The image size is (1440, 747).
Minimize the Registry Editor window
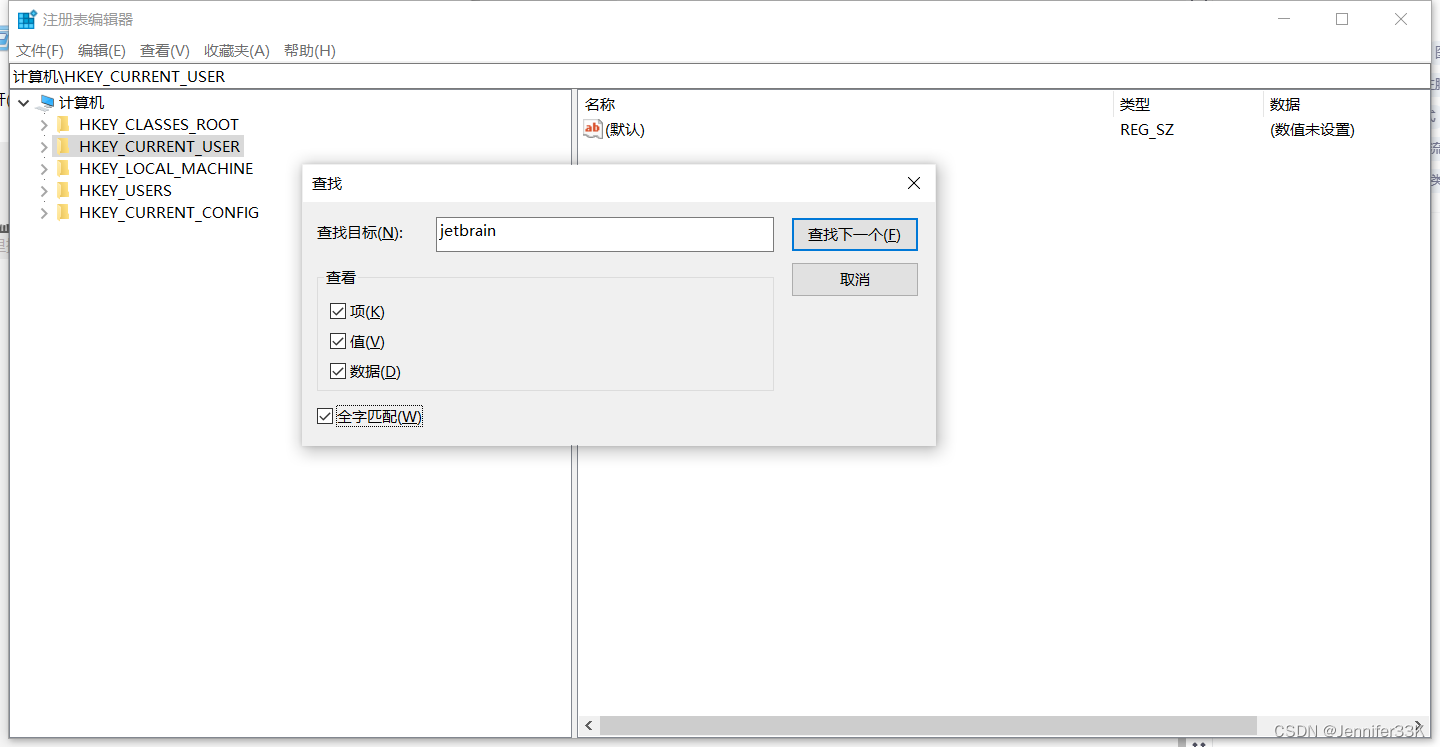(1284, 19)
